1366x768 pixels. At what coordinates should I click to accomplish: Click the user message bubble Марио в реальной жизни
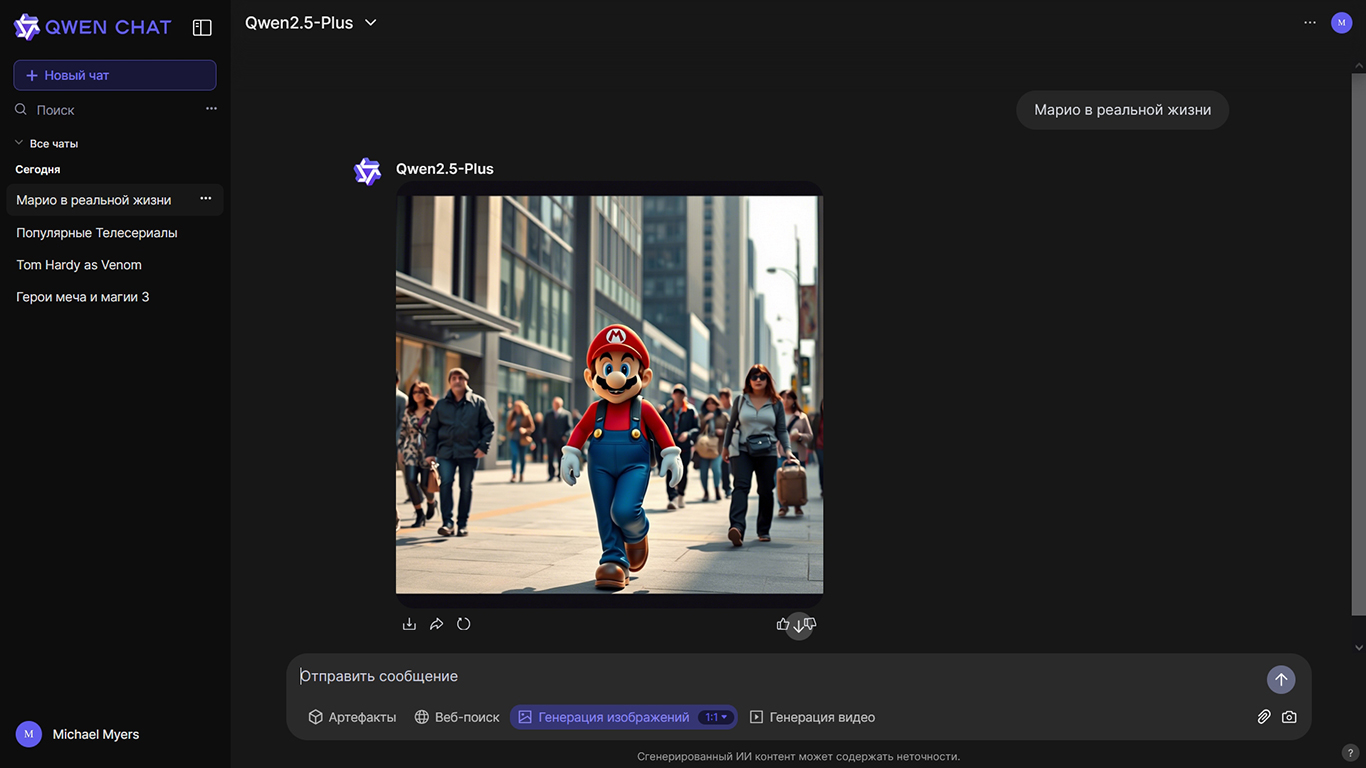tap(1122, 110)
